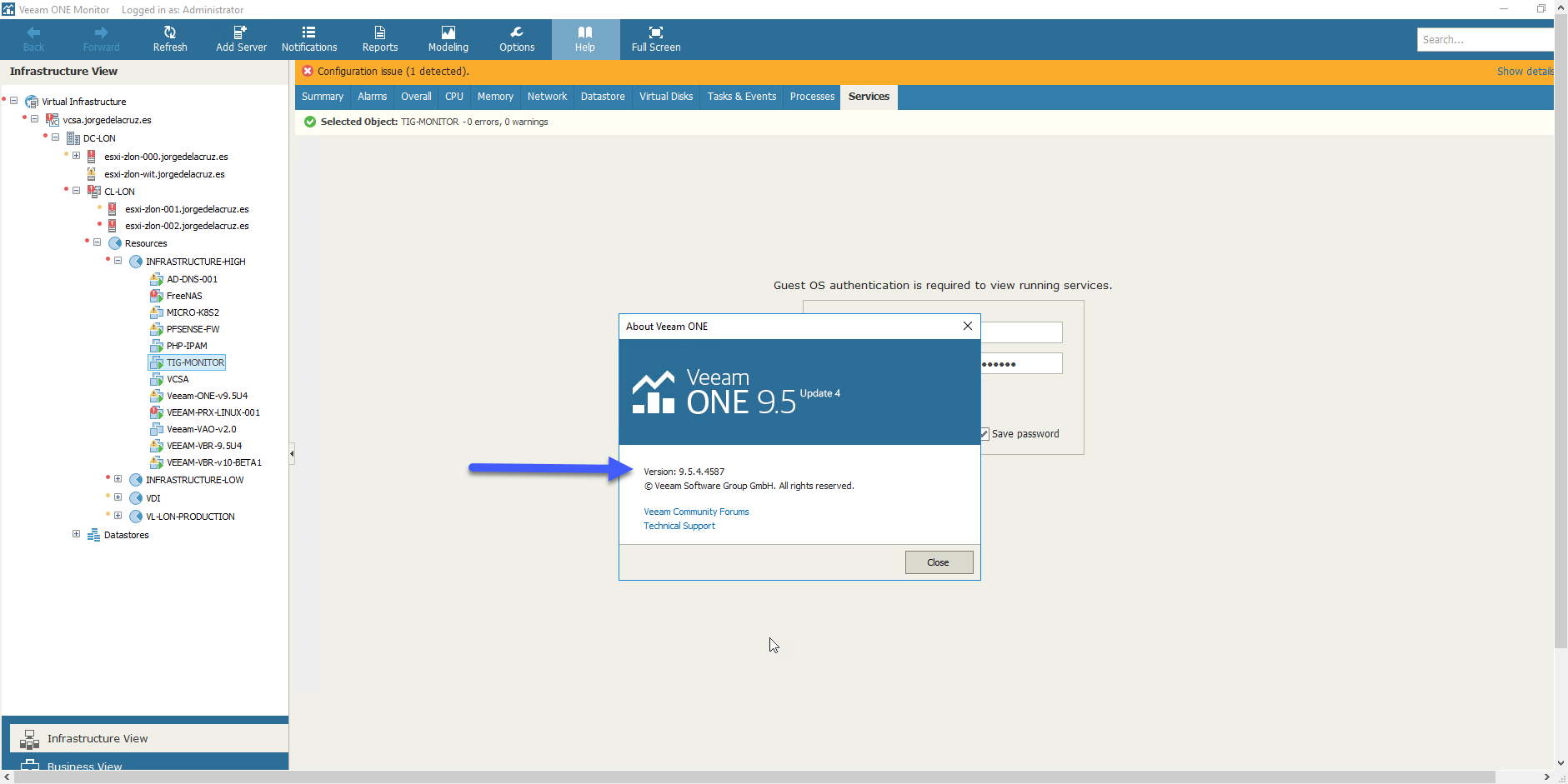Collapse the left panel with the splitter arrow
Screen dimensions: 1568x784
coord(292,454)
